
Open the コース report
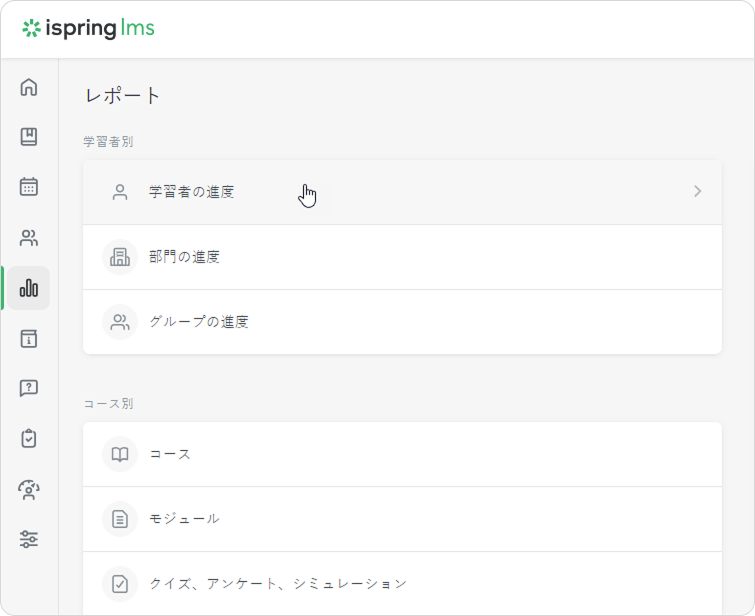click(170, 454)
